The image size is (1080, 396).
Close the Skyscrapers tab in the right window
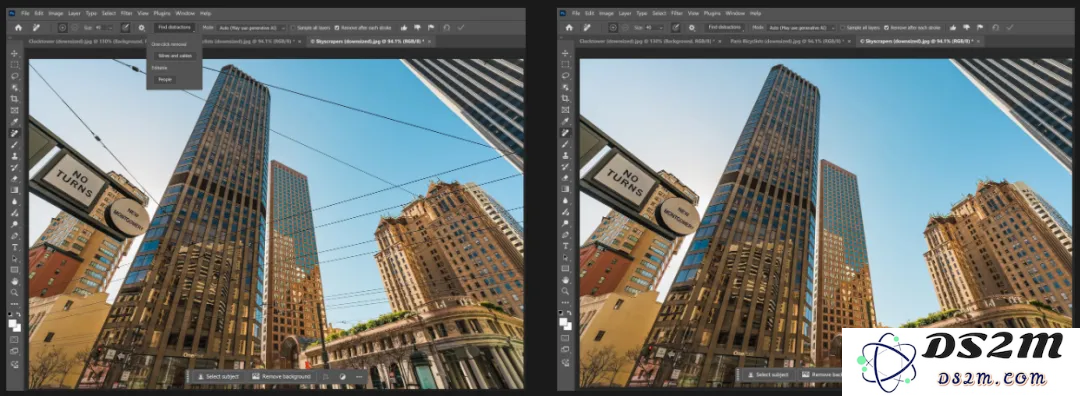979,41
